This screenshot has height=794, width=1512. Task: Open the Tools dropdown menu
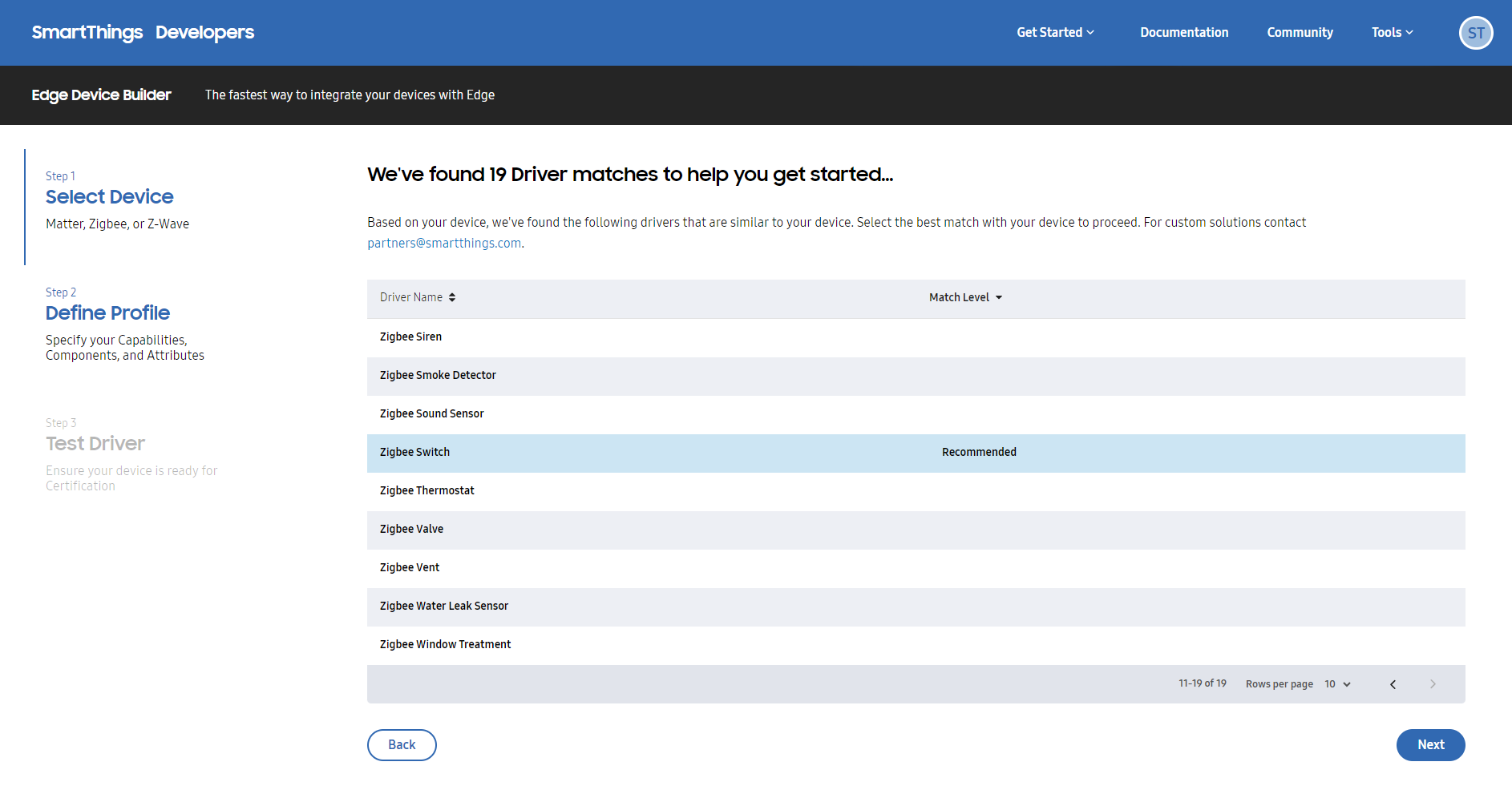pyautogui.click(x=1386, y=32)
